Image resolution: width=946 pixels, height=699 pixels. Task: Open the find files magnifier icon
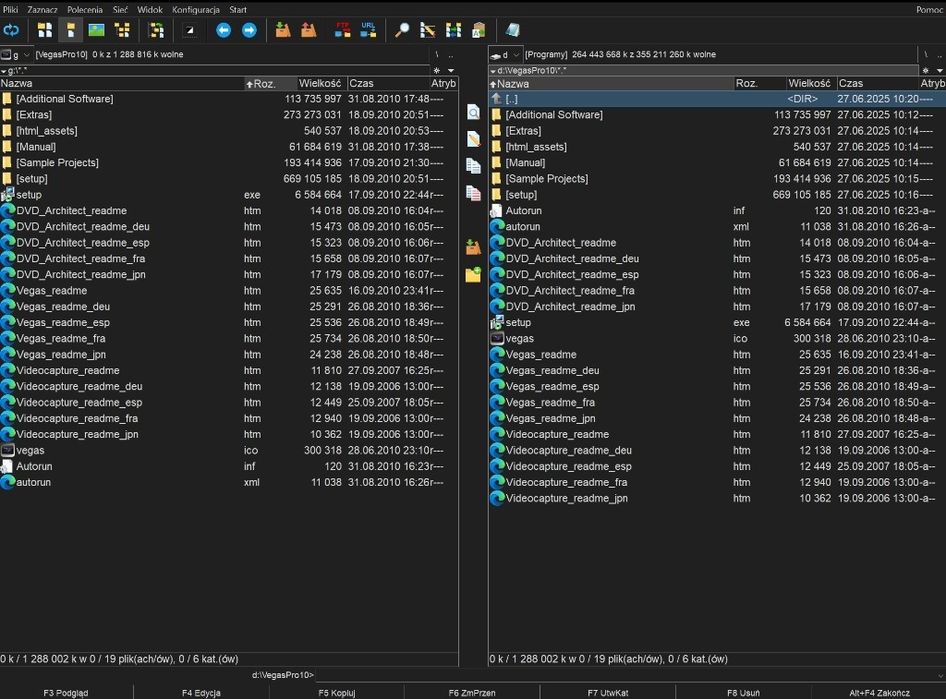[402, 30]
